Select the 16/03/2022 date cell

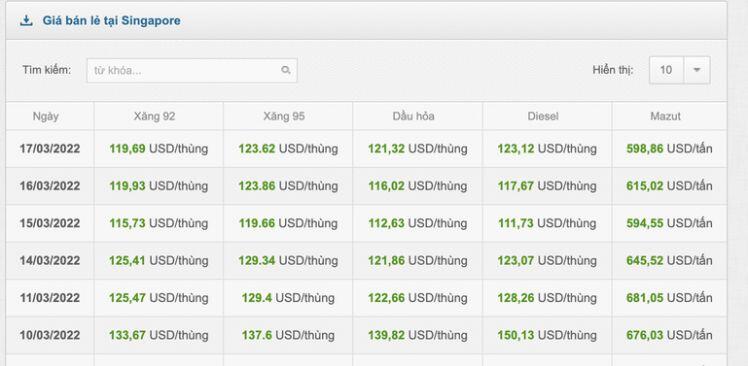[x=50, y=186]
